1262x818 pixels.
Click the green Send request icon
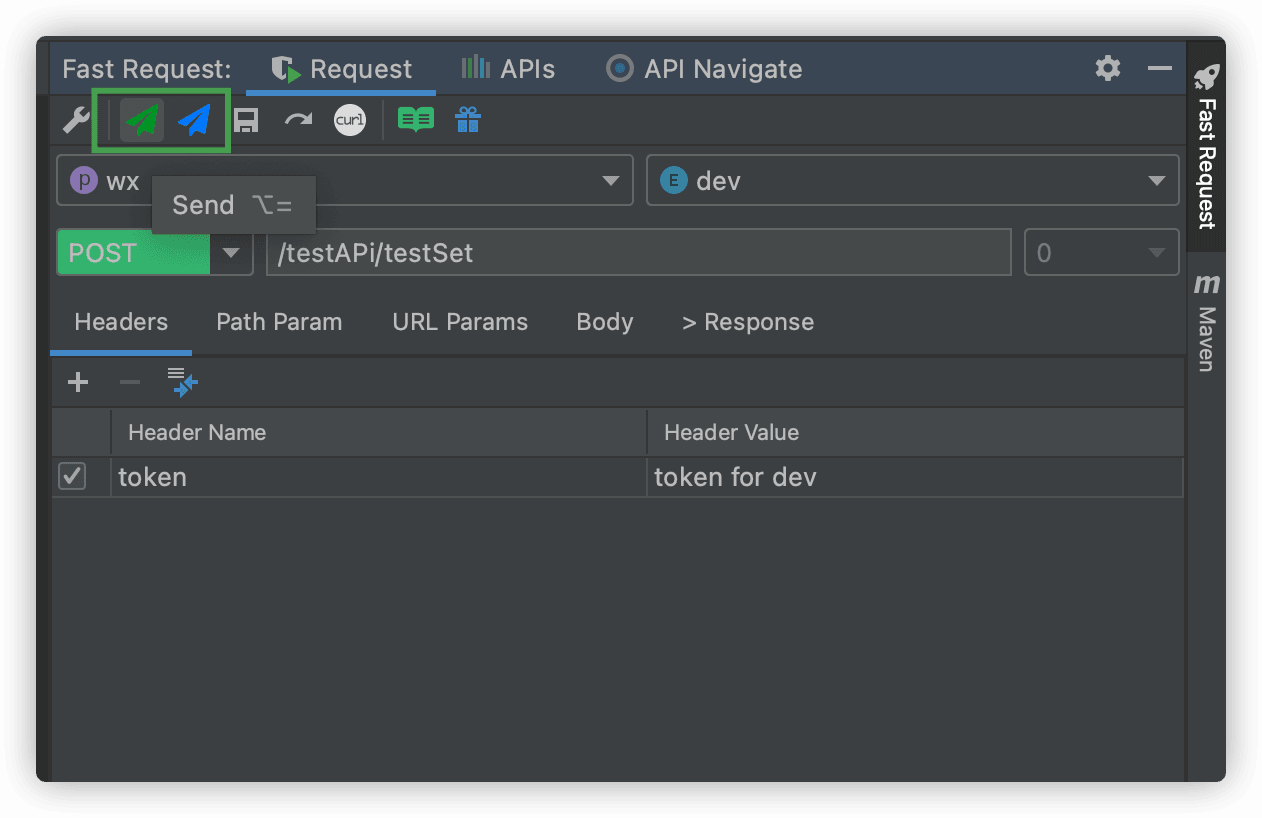click(142, 121)
